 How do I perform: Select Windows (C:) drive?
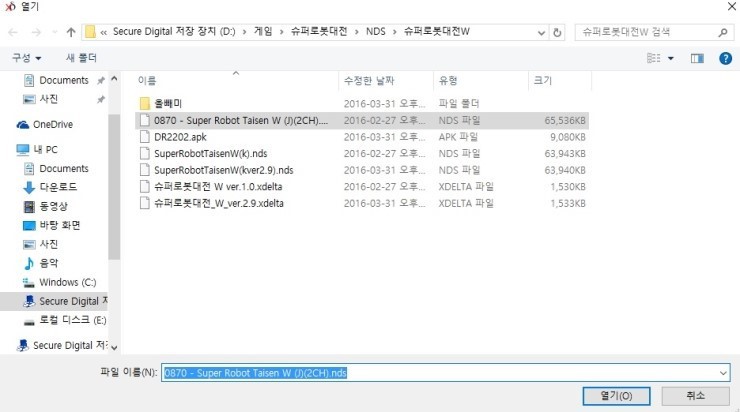pos(67,282)
